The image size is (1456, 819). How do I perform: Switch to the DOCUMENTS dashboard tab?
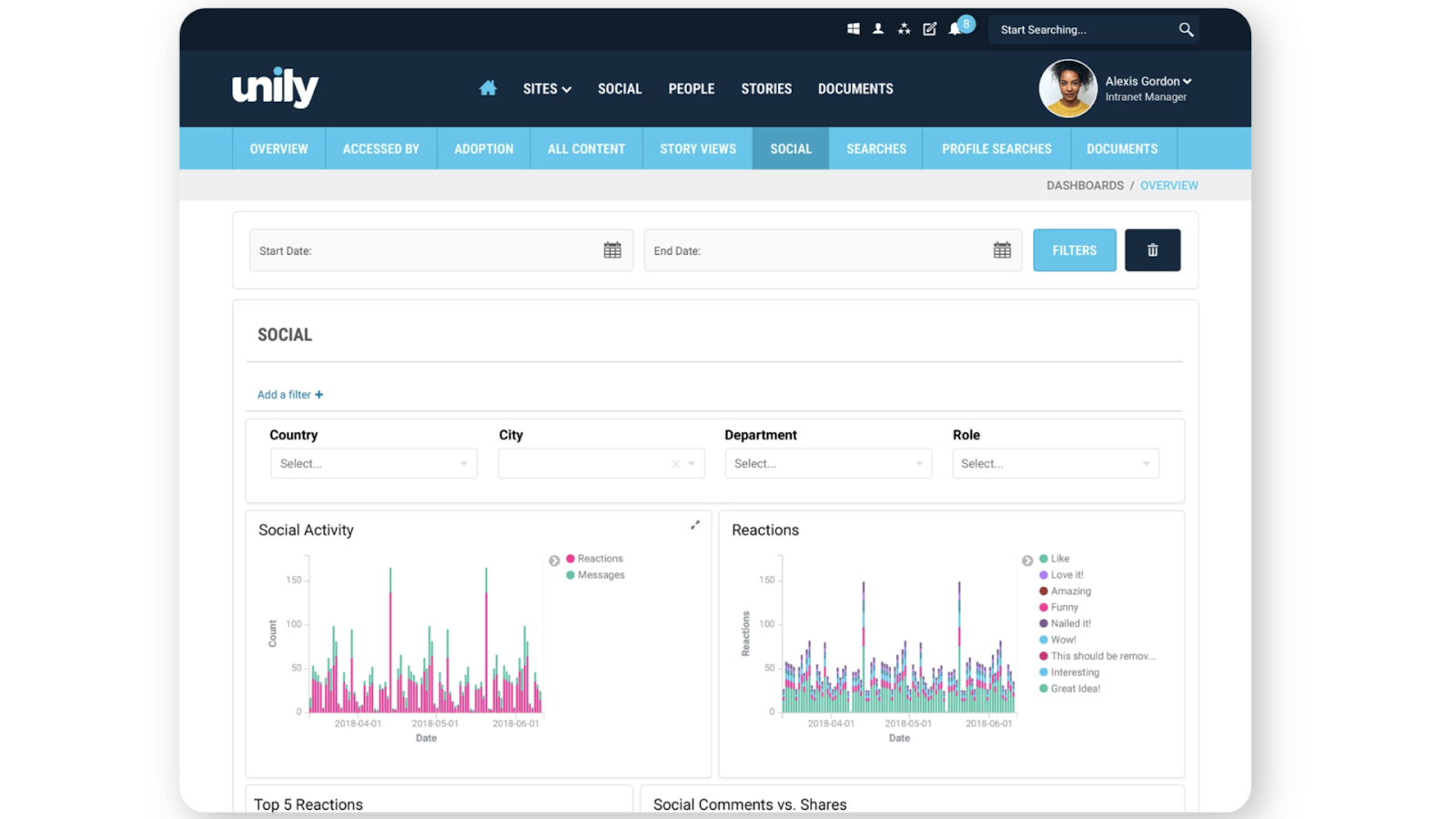tap(1122, 148)
